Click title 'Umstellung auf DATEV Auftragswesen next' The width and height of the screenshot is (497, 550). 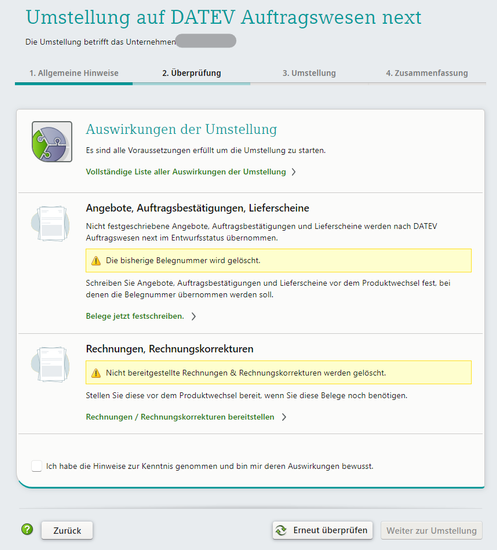(223, 18)
